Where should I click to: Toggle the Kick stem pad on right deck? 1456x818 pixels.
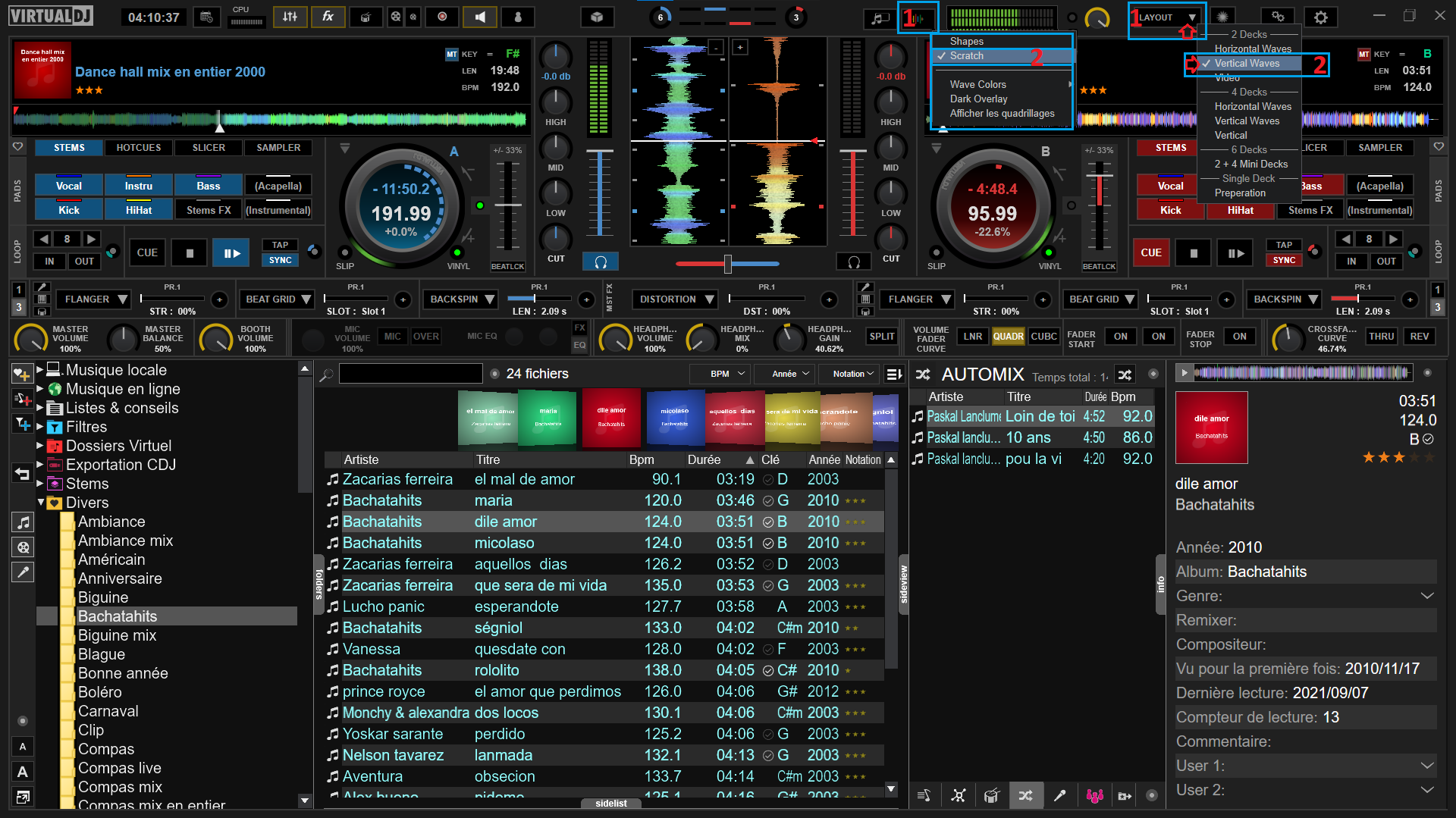click(x=1170, y=210)
